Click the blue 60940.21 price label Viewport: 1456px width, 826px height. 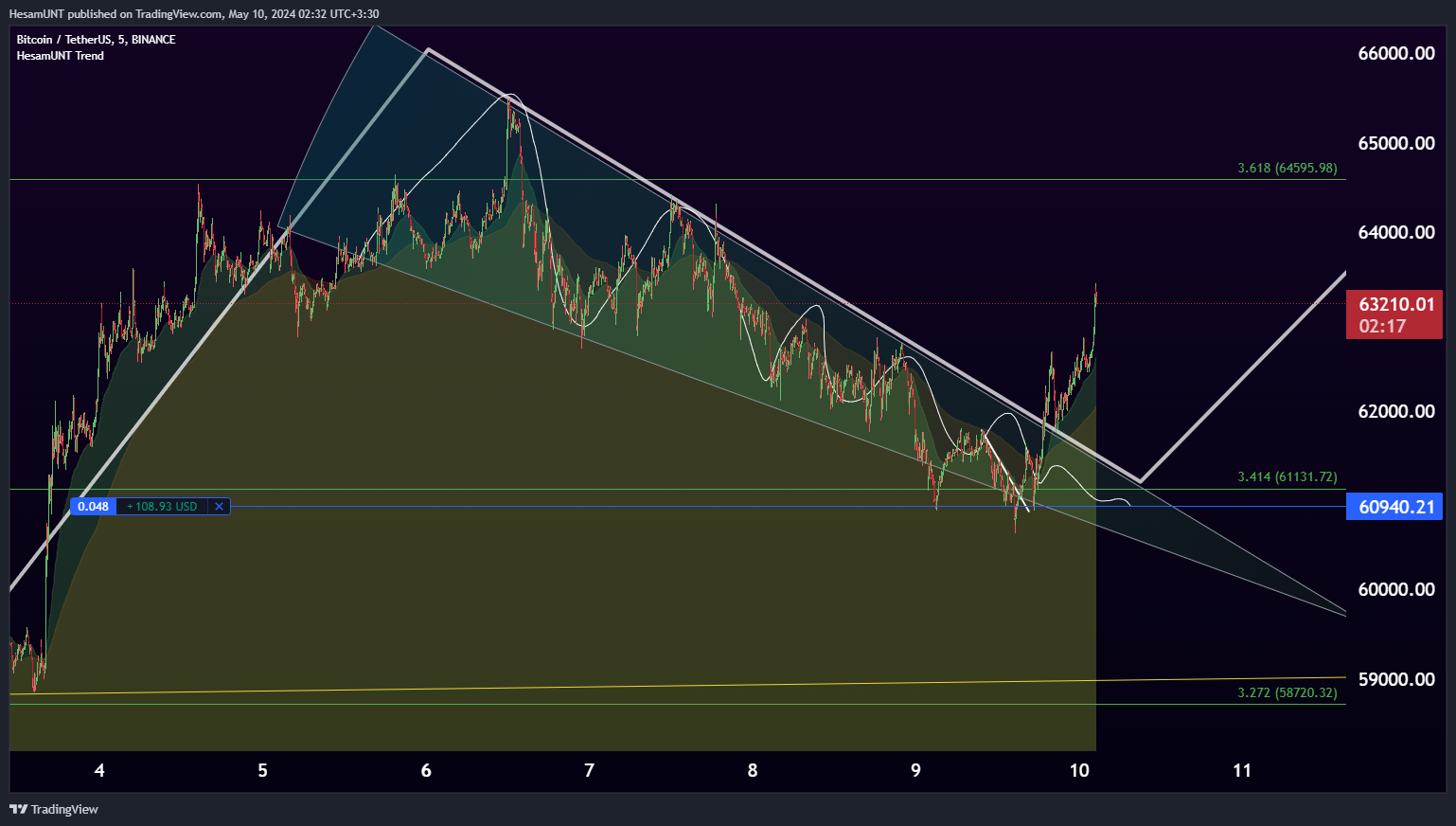click(x=1395, y=507)
